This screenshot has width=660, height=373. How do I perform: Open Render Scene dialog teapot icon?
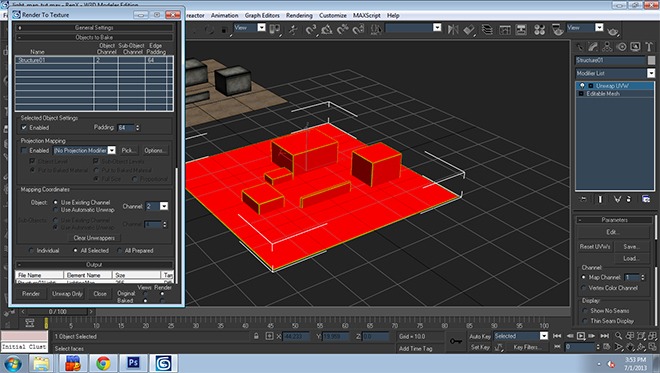coord(558,29)
